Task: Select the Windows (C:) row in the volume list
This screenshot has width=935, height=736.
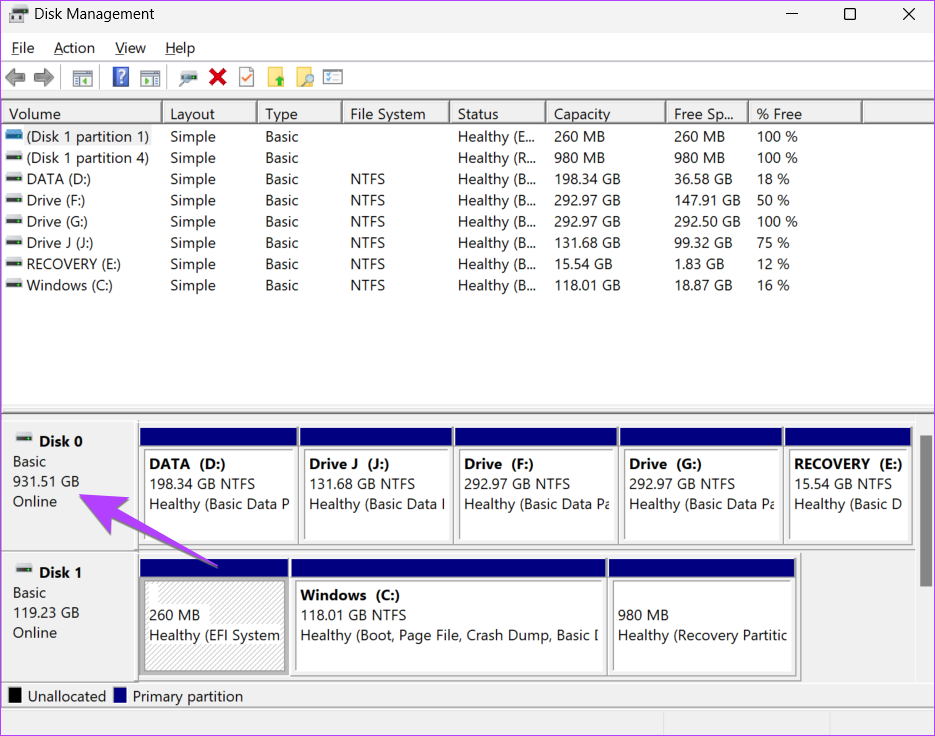Action: 69,285
